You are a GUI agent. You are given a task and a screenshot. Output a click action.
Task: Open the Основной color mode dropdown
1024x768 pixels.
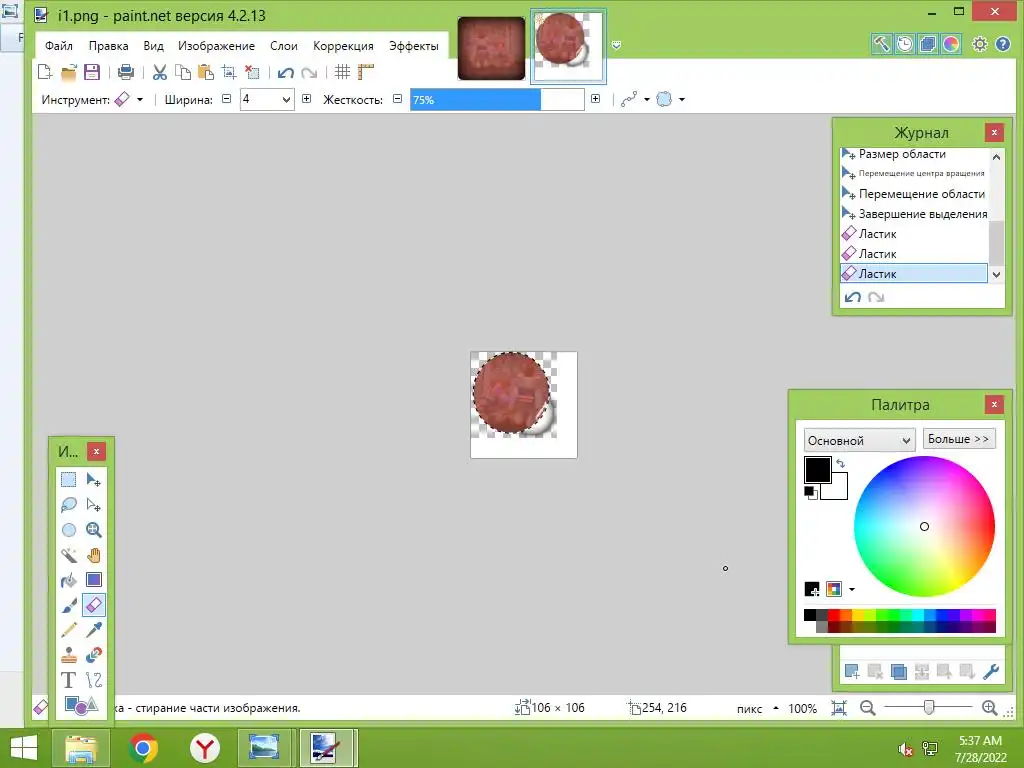coord(859,440)
